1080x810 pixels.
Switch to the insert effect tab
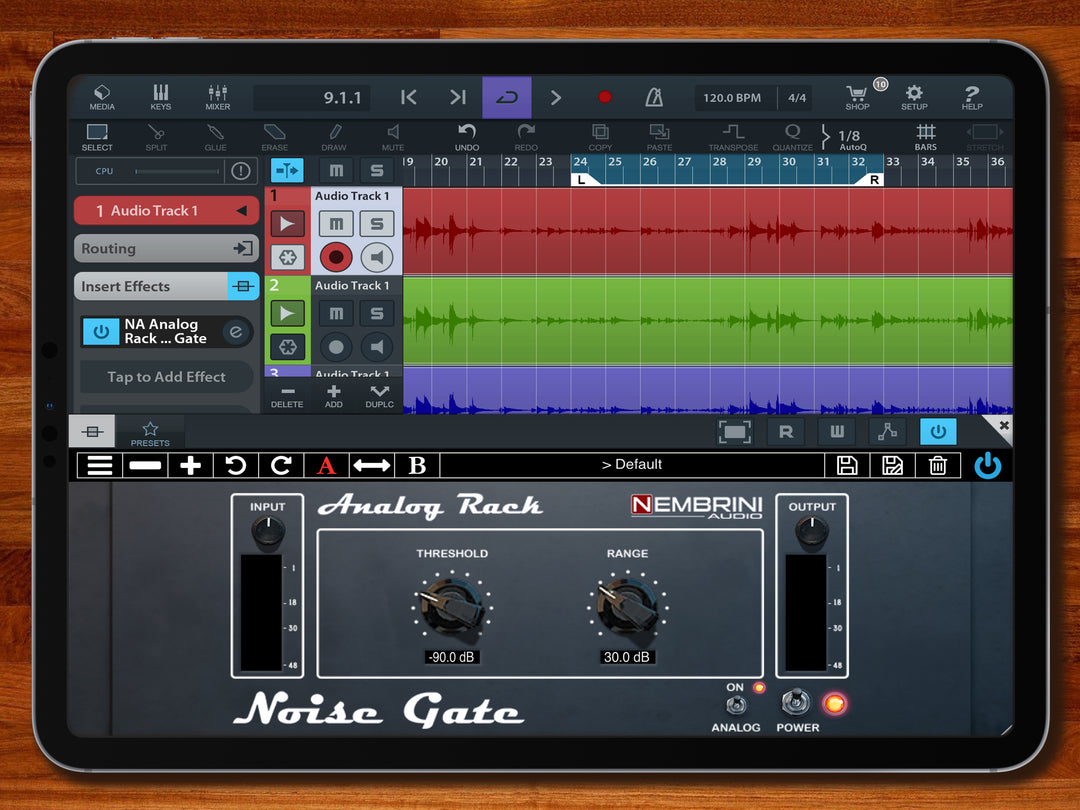[92, 432]
